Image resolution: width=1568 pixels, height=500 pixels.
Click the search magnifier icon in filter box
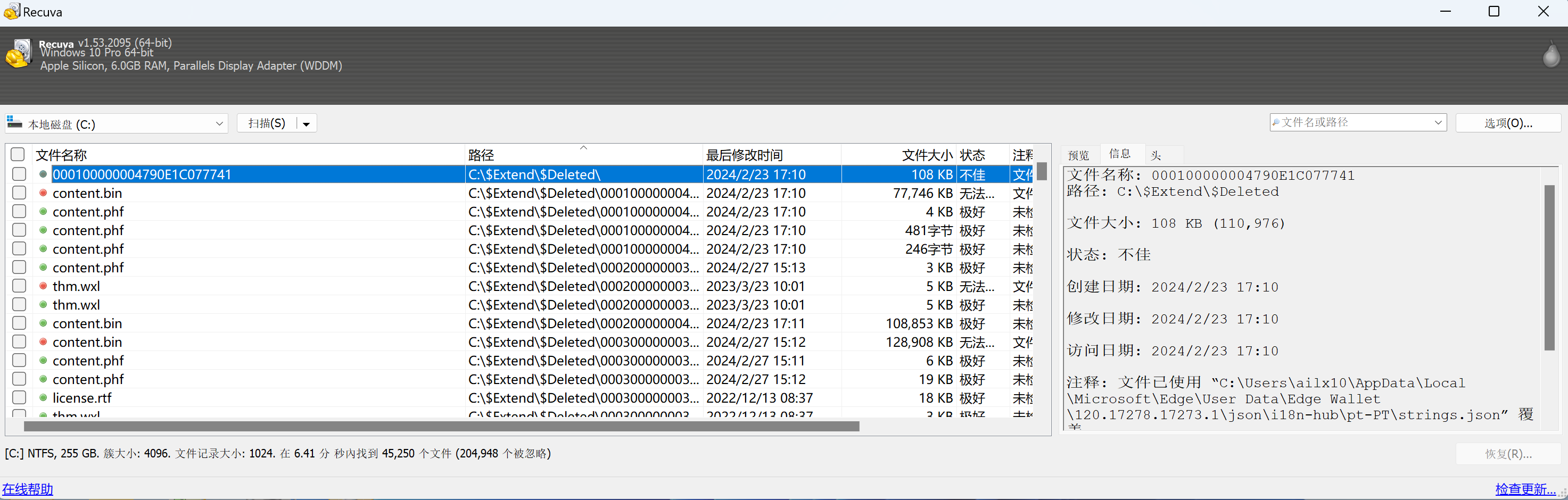(1276, 123)
